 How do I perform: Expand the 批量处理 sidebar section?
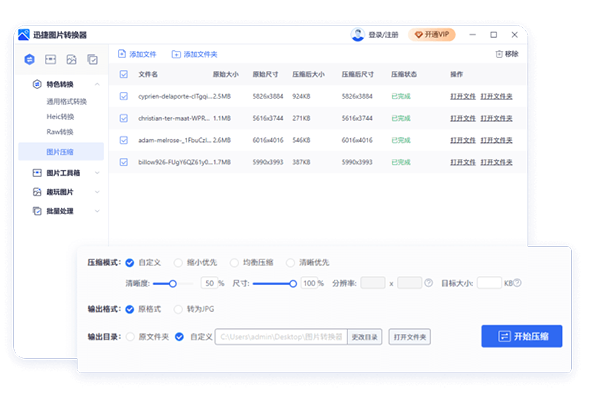[x=97, y=211]
